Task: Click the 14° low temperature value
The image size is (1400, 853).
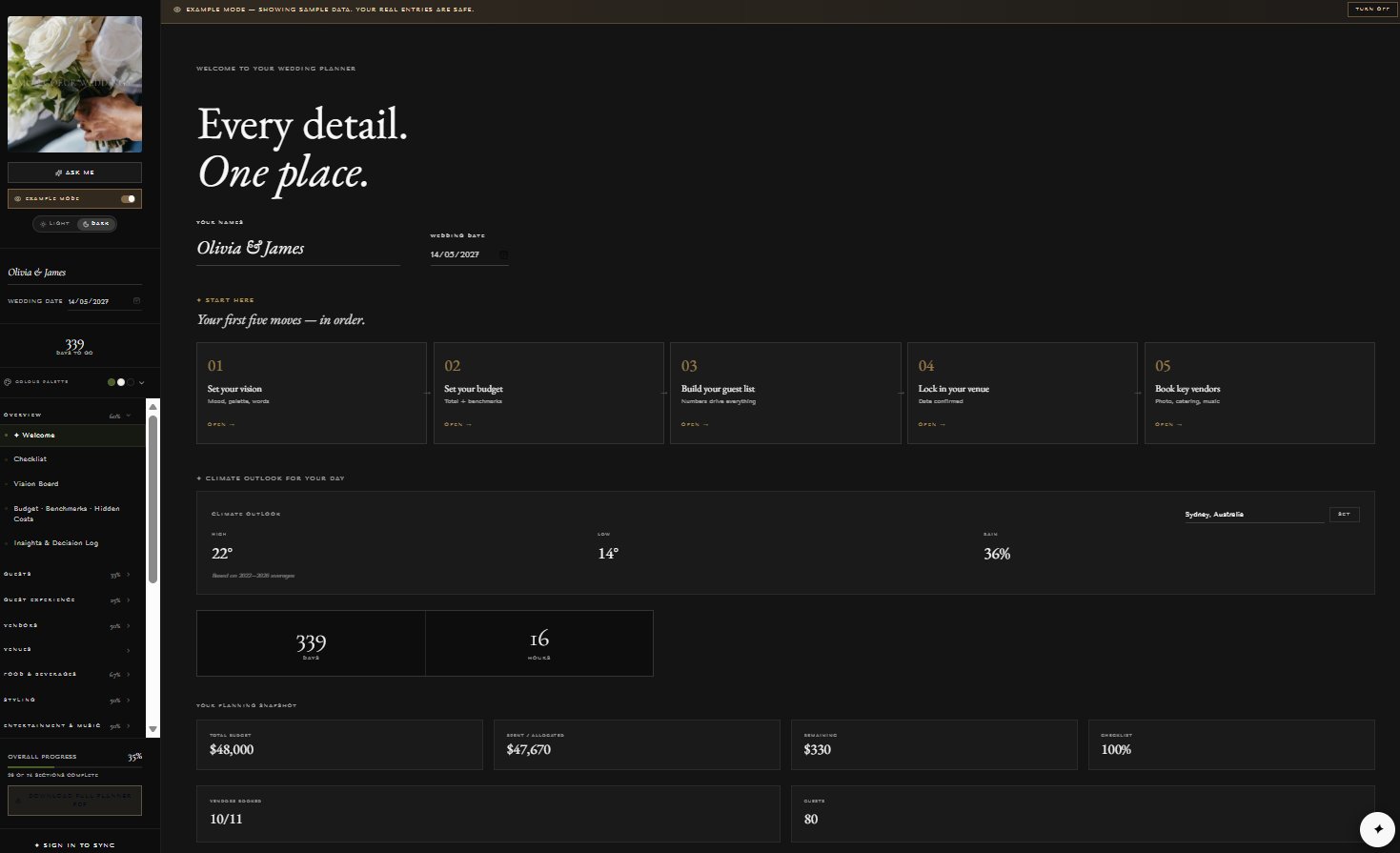Action: tap(608, 554)
